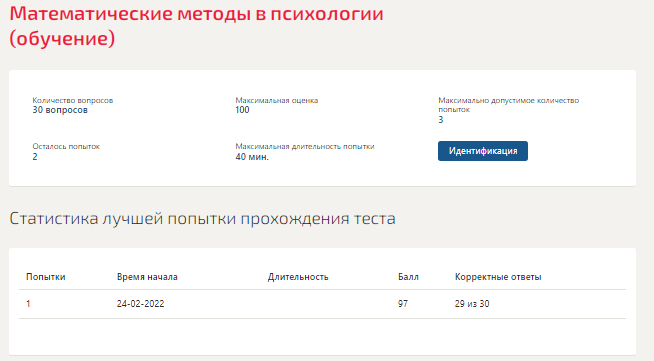This screenshot has width=654, height=361.
Task: Select the Попытки column header
Action: (45, 277)
